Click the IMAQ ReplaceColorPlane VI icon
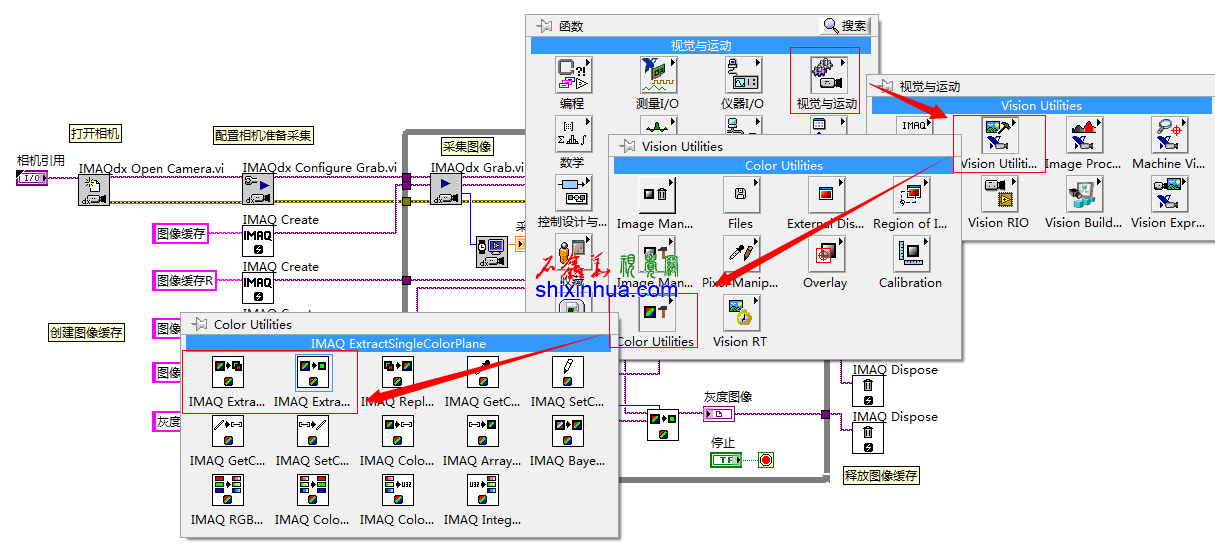This screenshot has width=1215, height=549. [x=398, y=374]
